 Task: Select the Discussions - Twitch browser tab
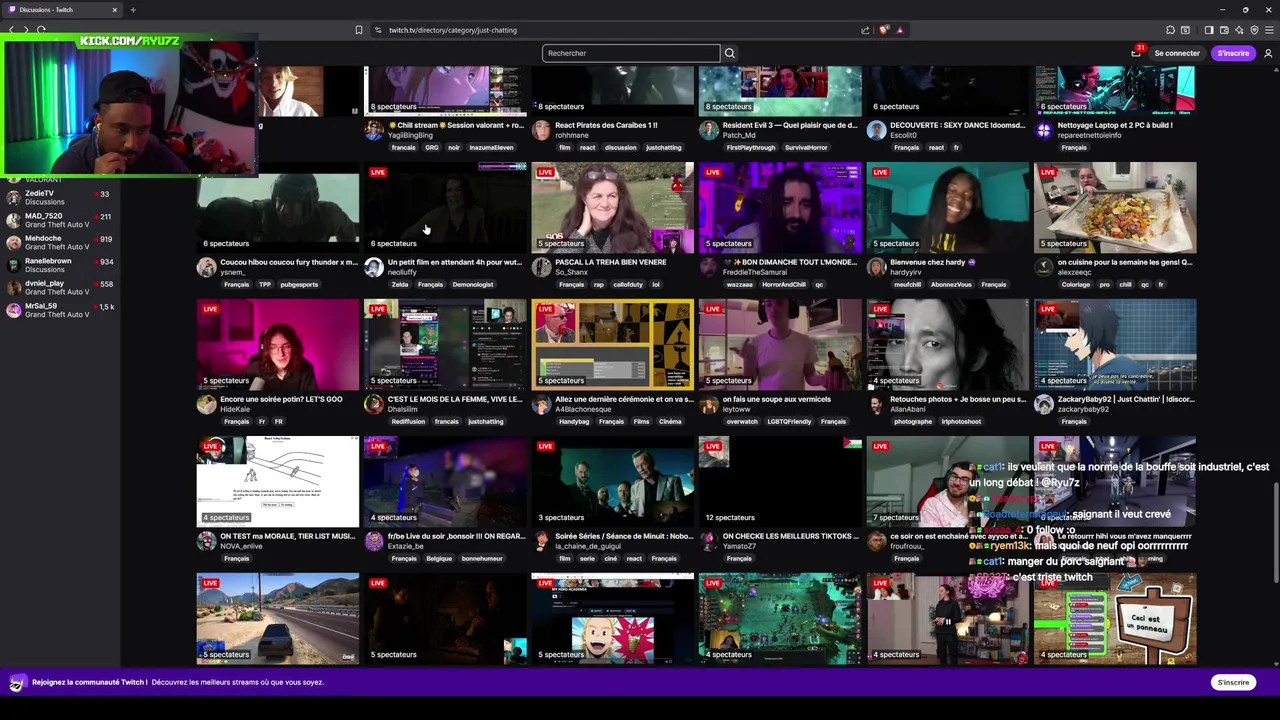61,10
